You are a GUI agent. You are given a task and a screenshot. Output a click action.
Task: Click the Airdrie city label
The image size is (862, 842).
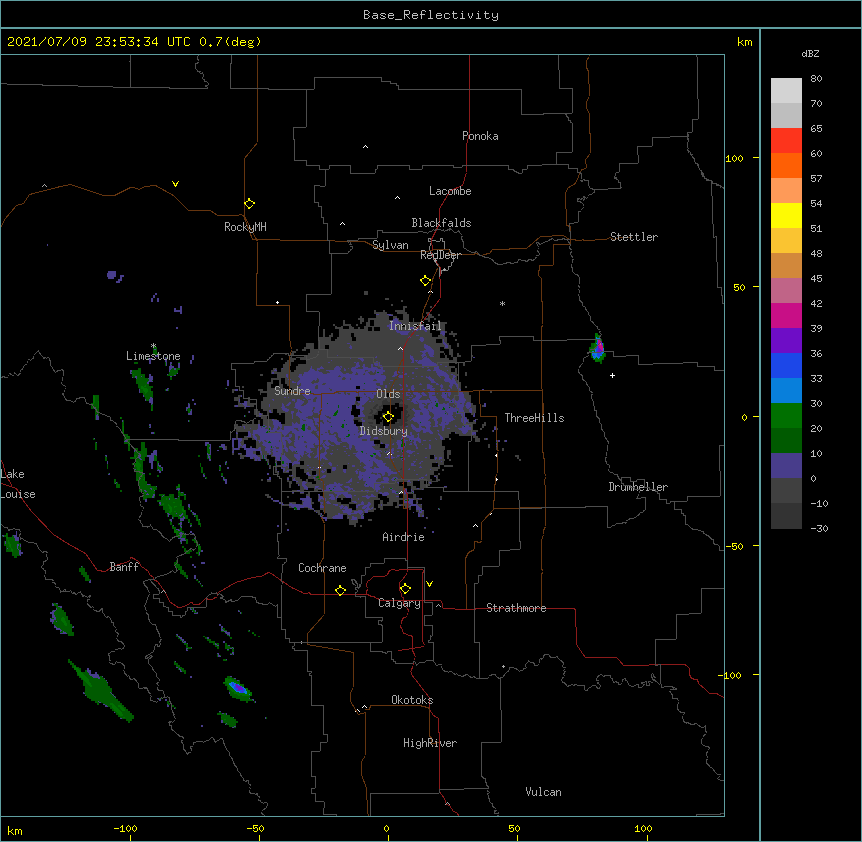(x=403, y=537)
